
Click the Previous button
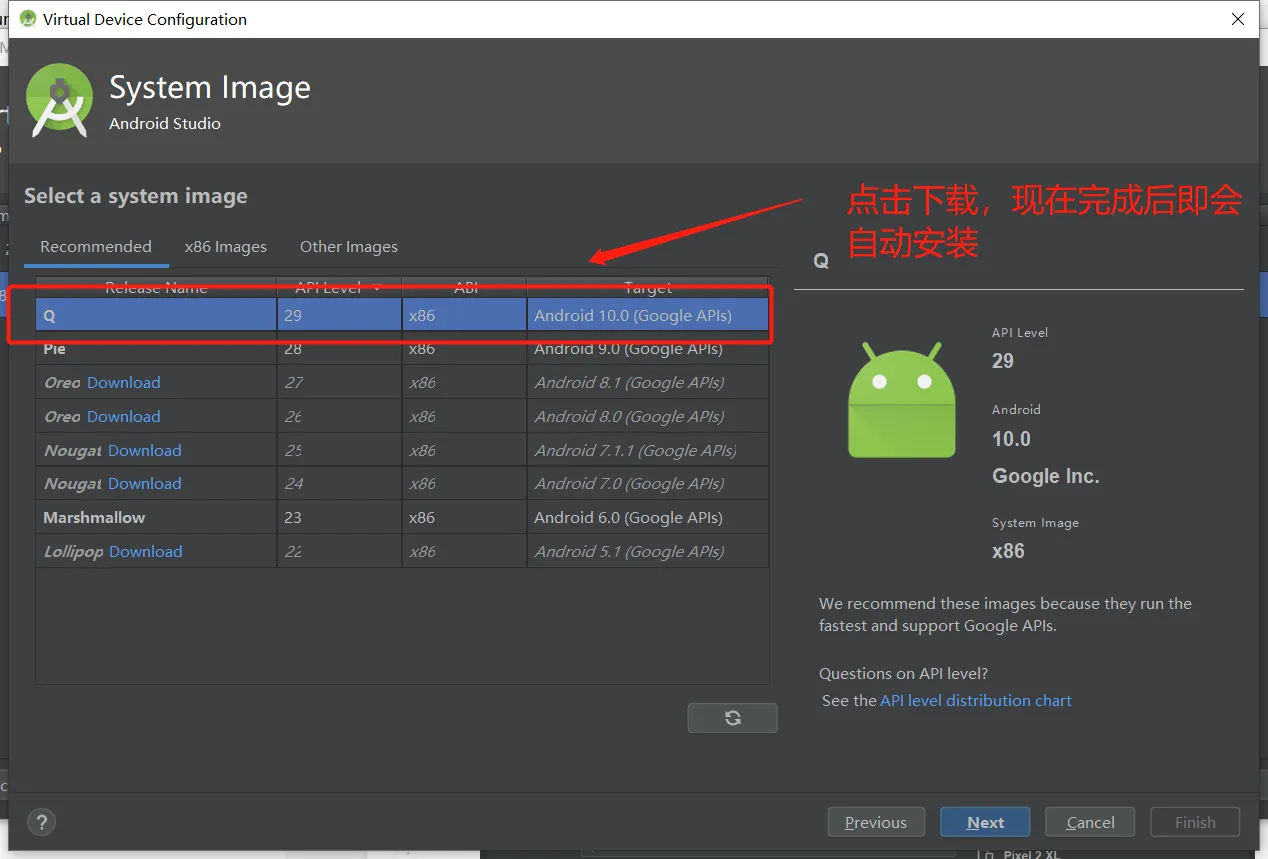tap(876, 822)
